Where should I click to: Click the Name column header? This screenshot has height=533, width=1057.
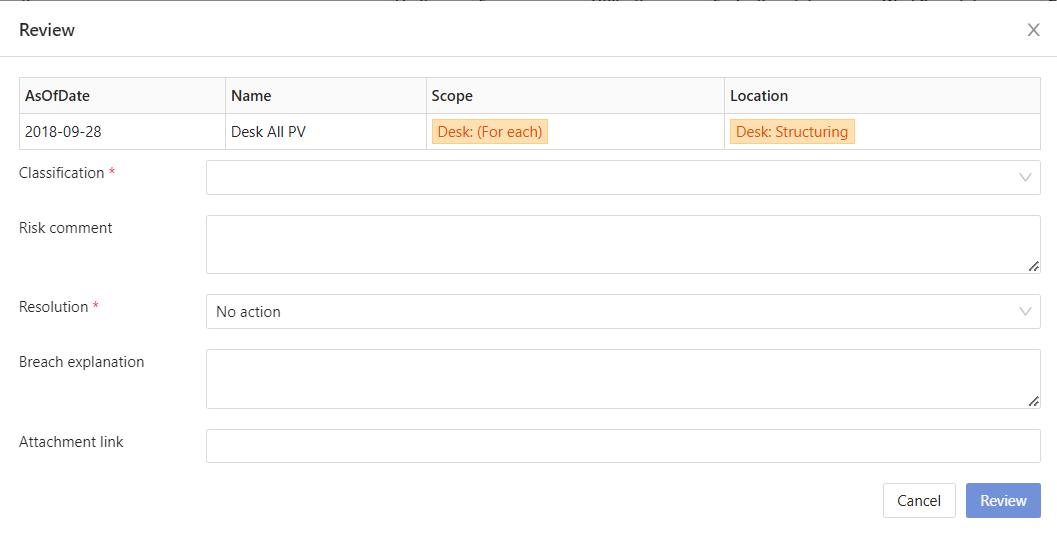pyautogui.click(x=251, y=96)
